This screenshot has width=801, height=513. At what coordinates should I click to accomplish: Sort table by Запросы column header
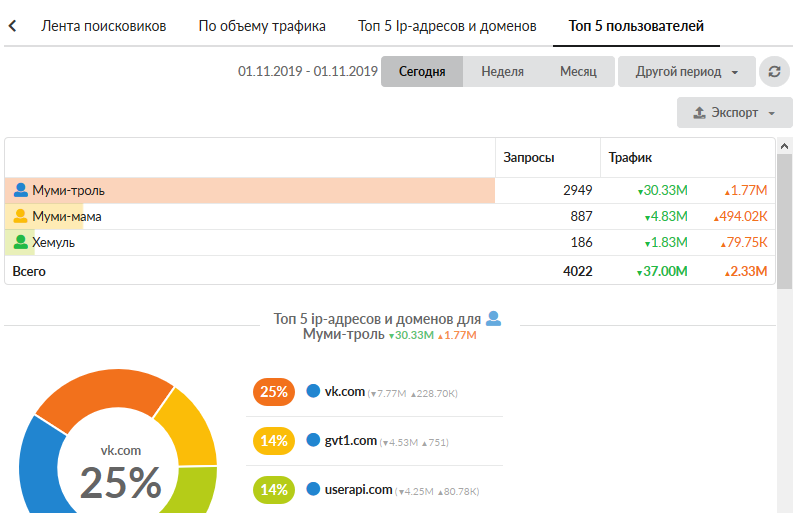(x=529, y=158)
